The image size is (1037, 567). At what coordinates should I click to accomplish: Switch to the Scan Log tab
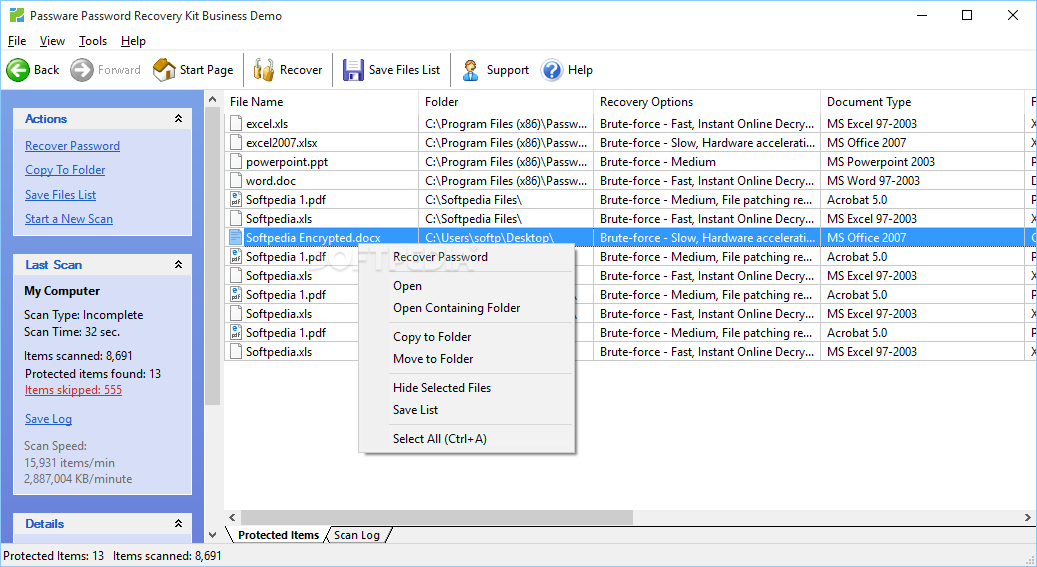[x=357, y=535]
